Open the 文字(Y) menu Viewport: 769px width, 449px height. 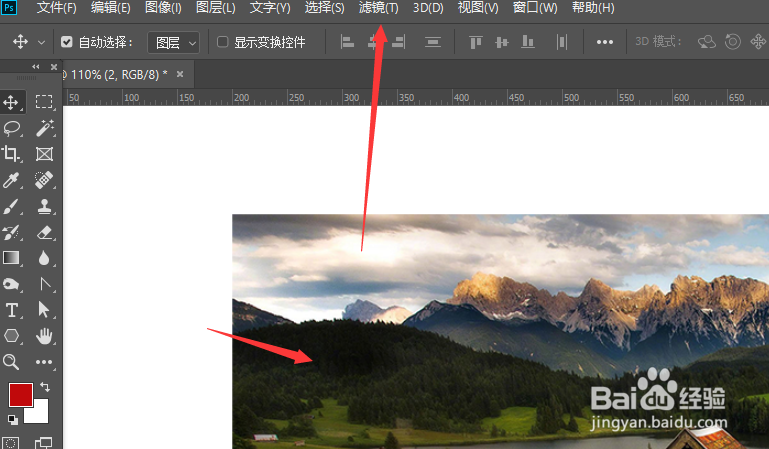click(x=270, y=8)
